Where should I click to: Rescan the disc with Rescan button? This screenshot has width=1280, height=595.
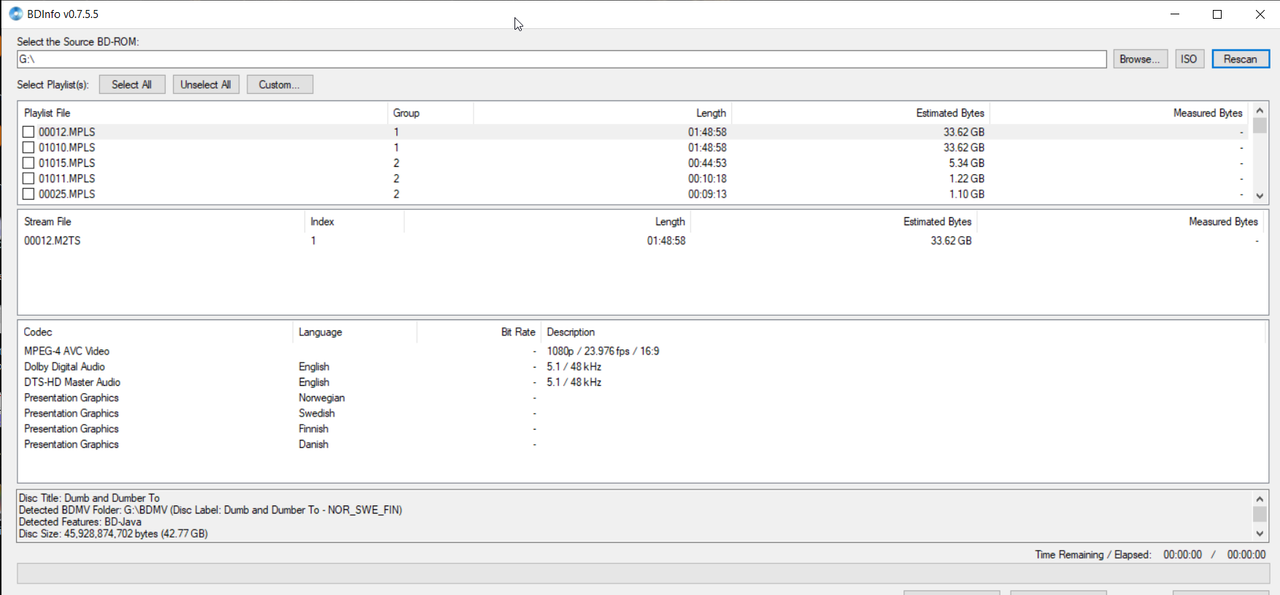1240,59
